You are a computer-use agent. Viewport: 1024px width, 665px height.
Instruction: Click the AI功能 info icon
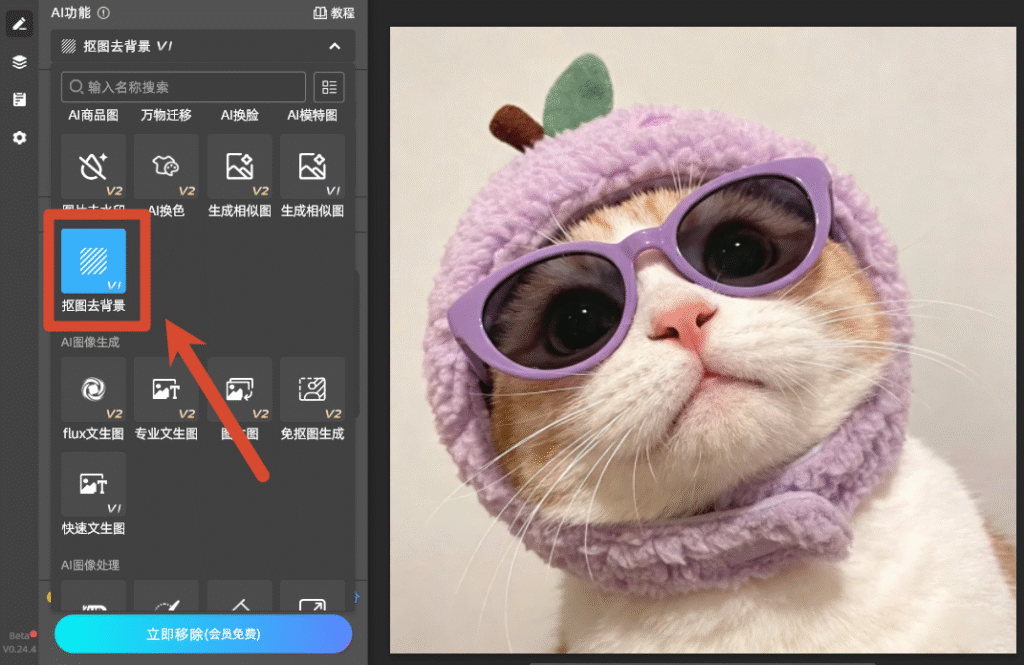[104, 12]
